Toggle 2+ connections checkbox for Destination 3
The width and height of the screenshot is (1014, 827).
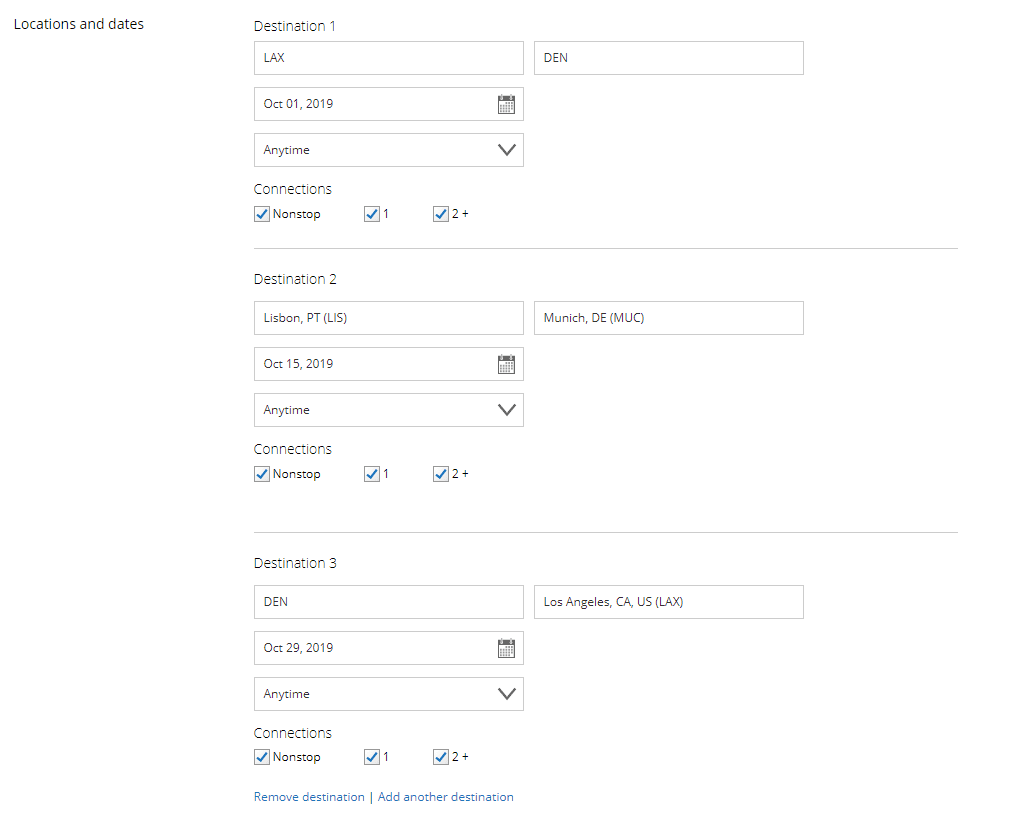click(x=441, y=757)
